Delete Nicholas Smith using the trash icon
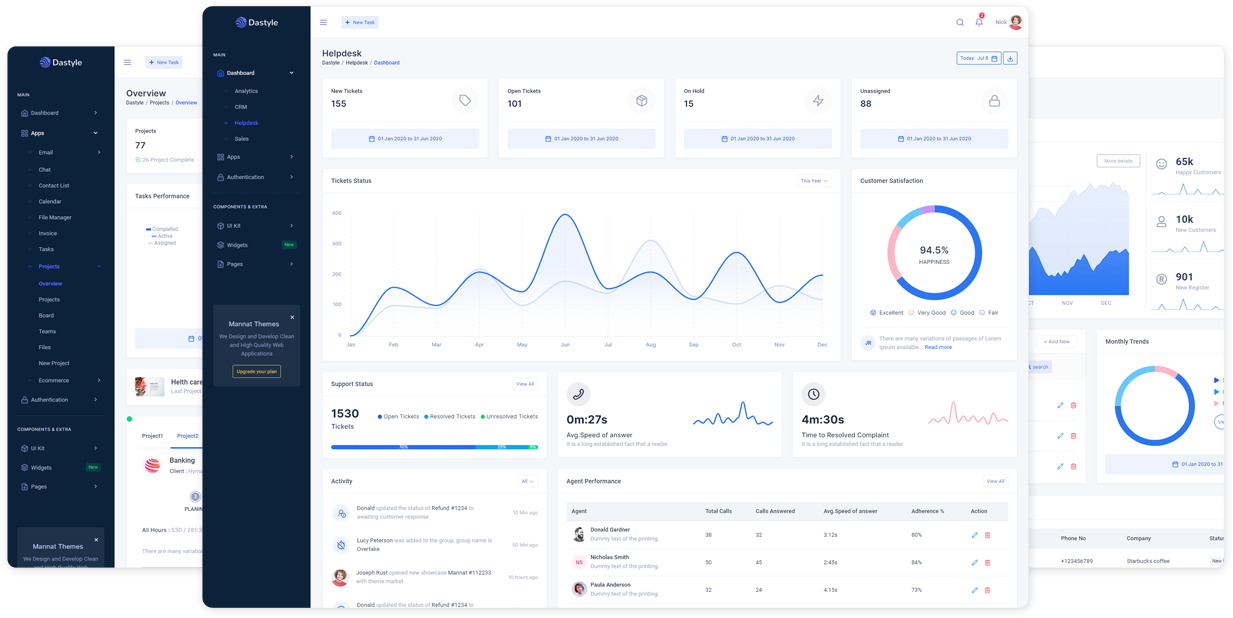1233x618 pixels. point(988,562)
